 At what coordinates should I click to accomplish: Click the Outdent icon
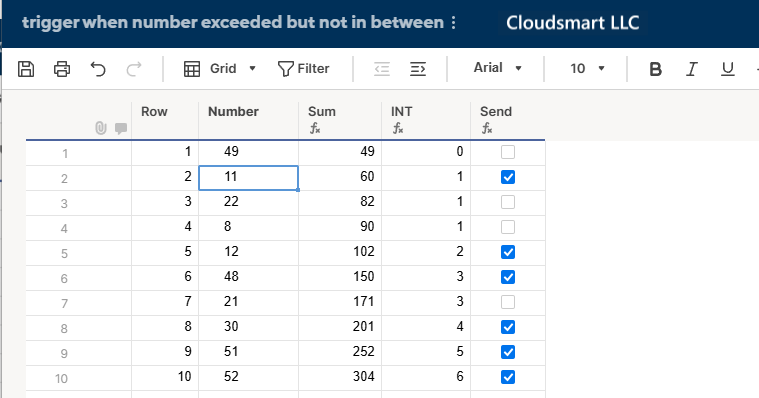click(382, 69)
